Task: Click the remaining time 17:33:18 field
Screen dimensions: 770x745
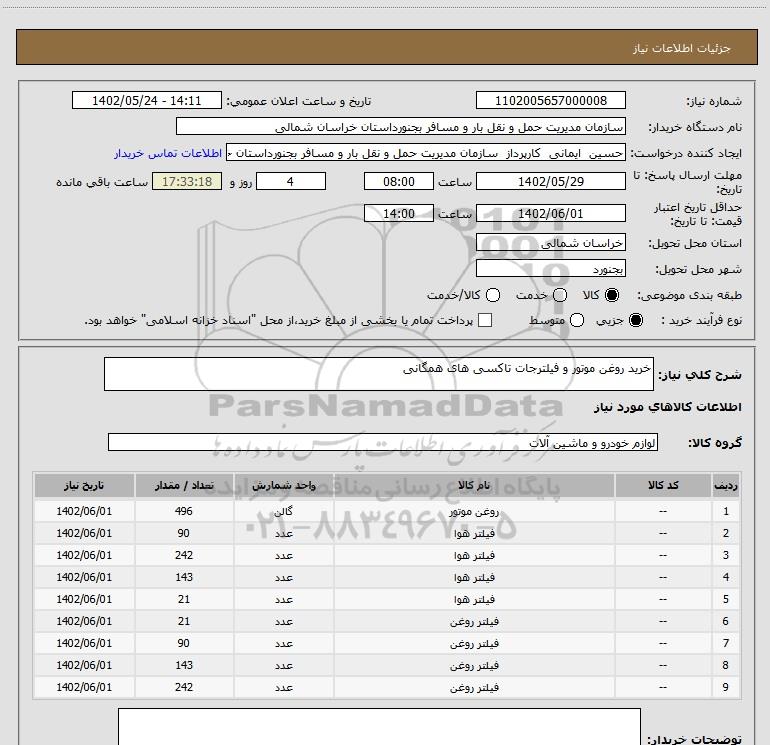Action: [x=187, y=181]
